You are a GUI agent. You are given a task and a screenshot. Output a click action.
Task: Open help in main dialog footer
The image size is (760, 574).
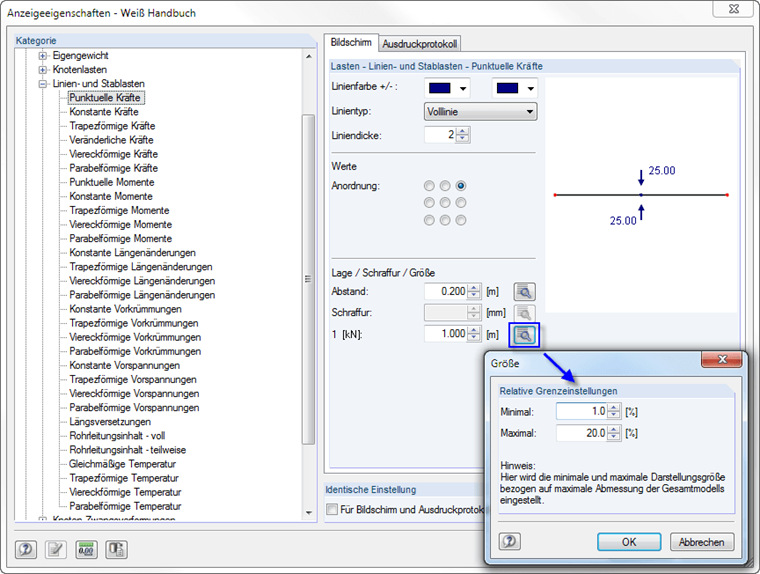pyautogui.click(x=26, y=549)
